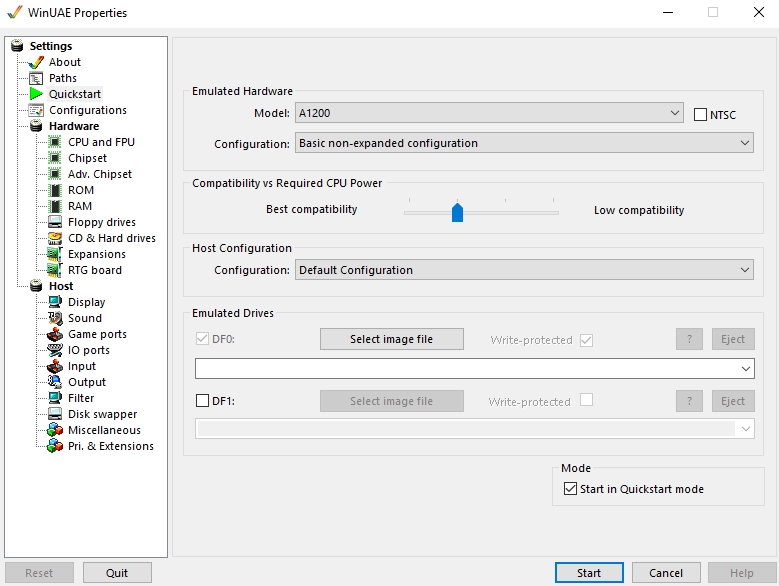
Task: Open the Model dropdown showing A1200
Action: 489,114
